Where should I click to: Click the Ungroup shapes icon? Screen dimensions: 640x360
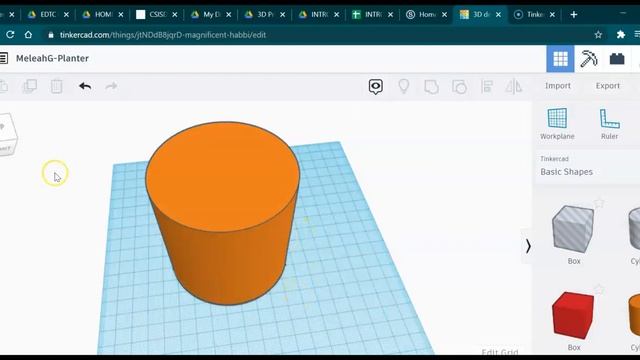pyautogui.click(x=459, y=87)
